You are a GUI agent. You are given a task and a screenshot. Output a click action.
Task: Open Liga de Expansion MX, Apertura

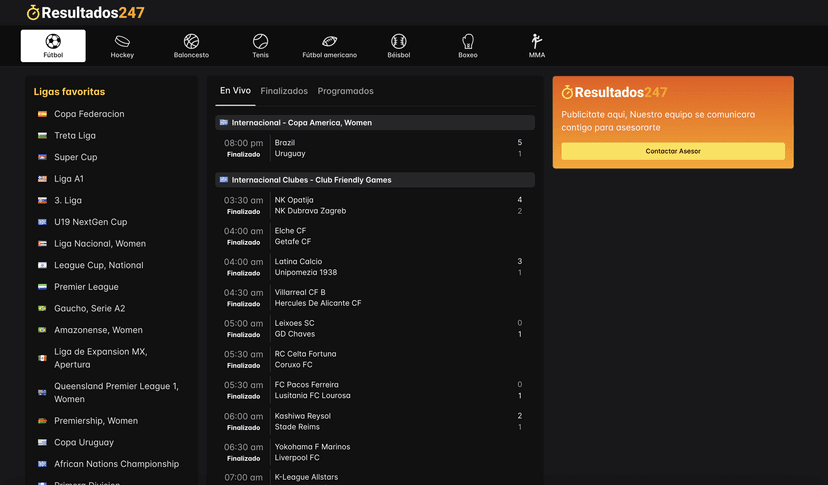(101, 358)
